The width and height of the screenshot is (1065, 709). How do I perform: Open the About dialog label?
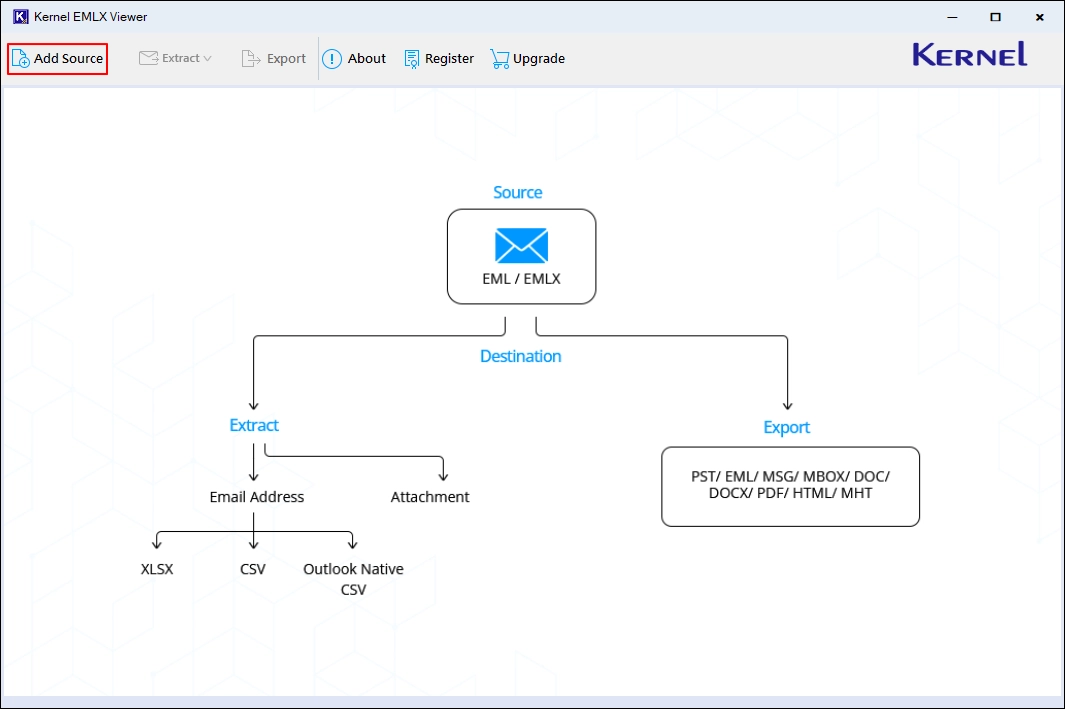367,58
